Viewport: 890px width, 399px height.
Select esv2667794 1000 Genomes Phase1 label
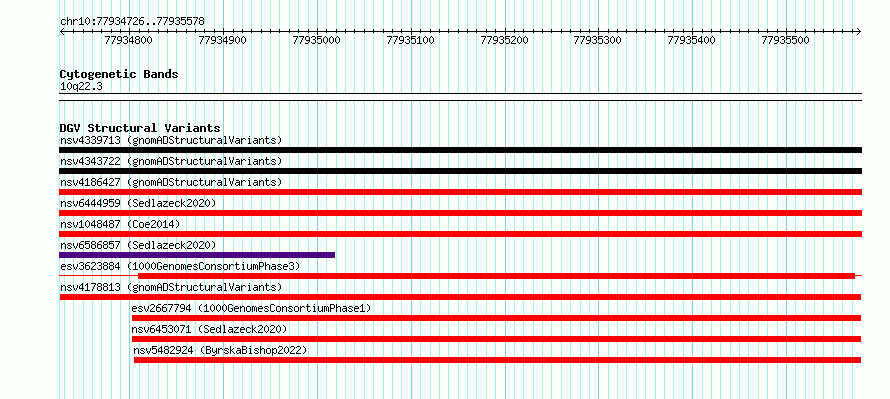tap(251, 308)
